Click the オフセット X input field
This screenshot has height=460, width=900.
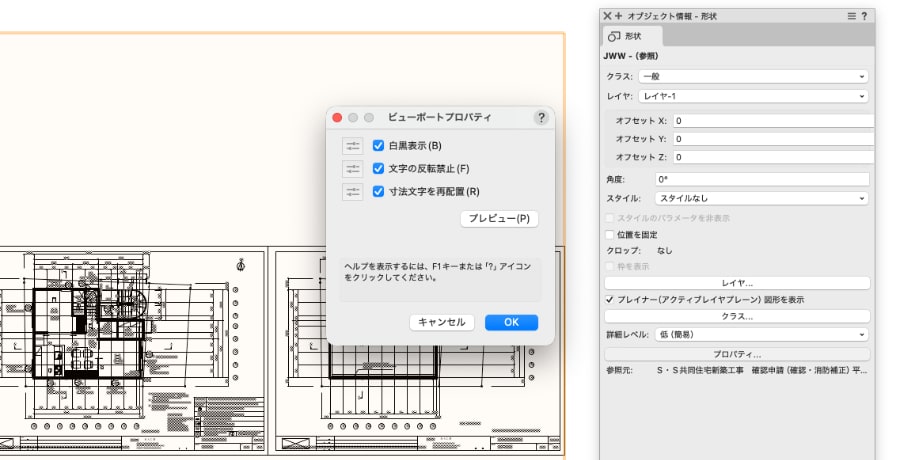coord(773,121)
